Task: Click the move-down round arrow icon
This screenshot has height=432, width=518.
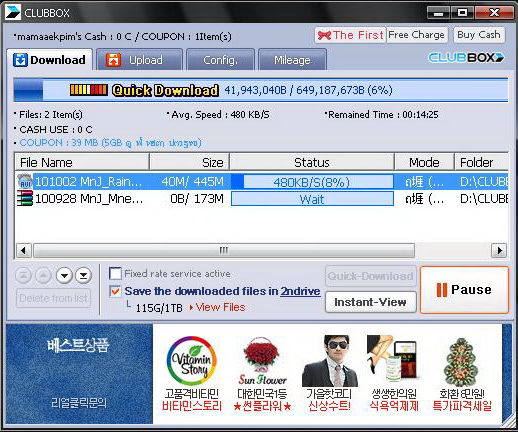Action: pos(64,275)
